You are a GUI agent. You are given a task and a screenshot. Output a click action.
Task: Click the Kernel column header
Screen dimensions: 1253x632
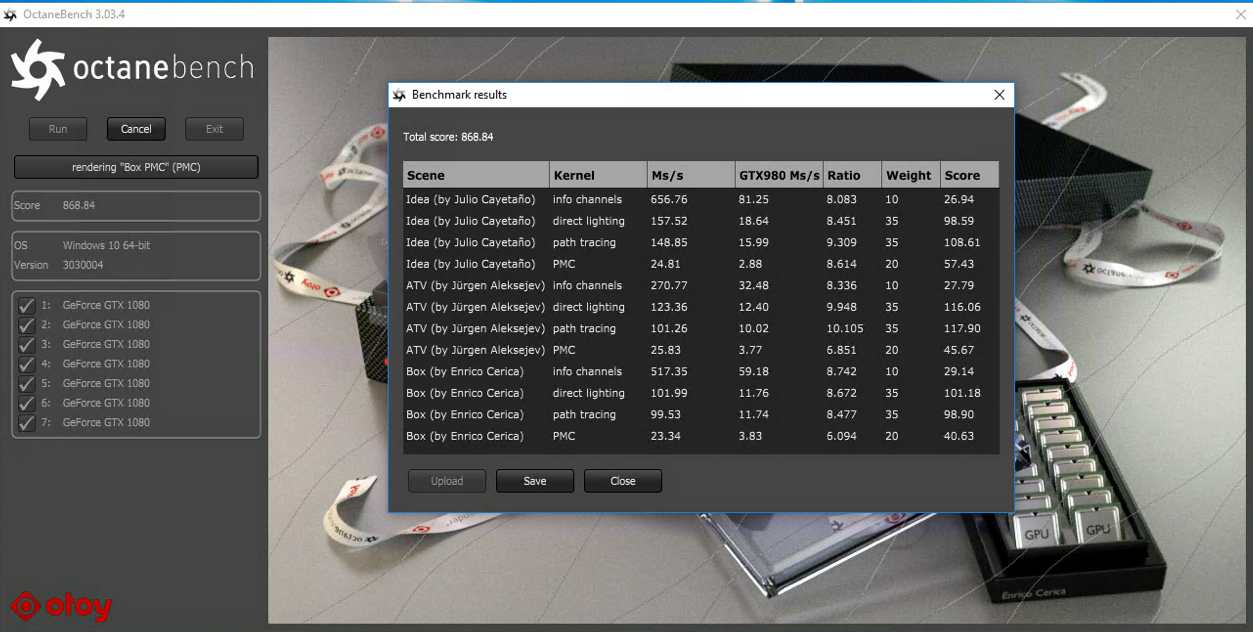tap(598, 175)
